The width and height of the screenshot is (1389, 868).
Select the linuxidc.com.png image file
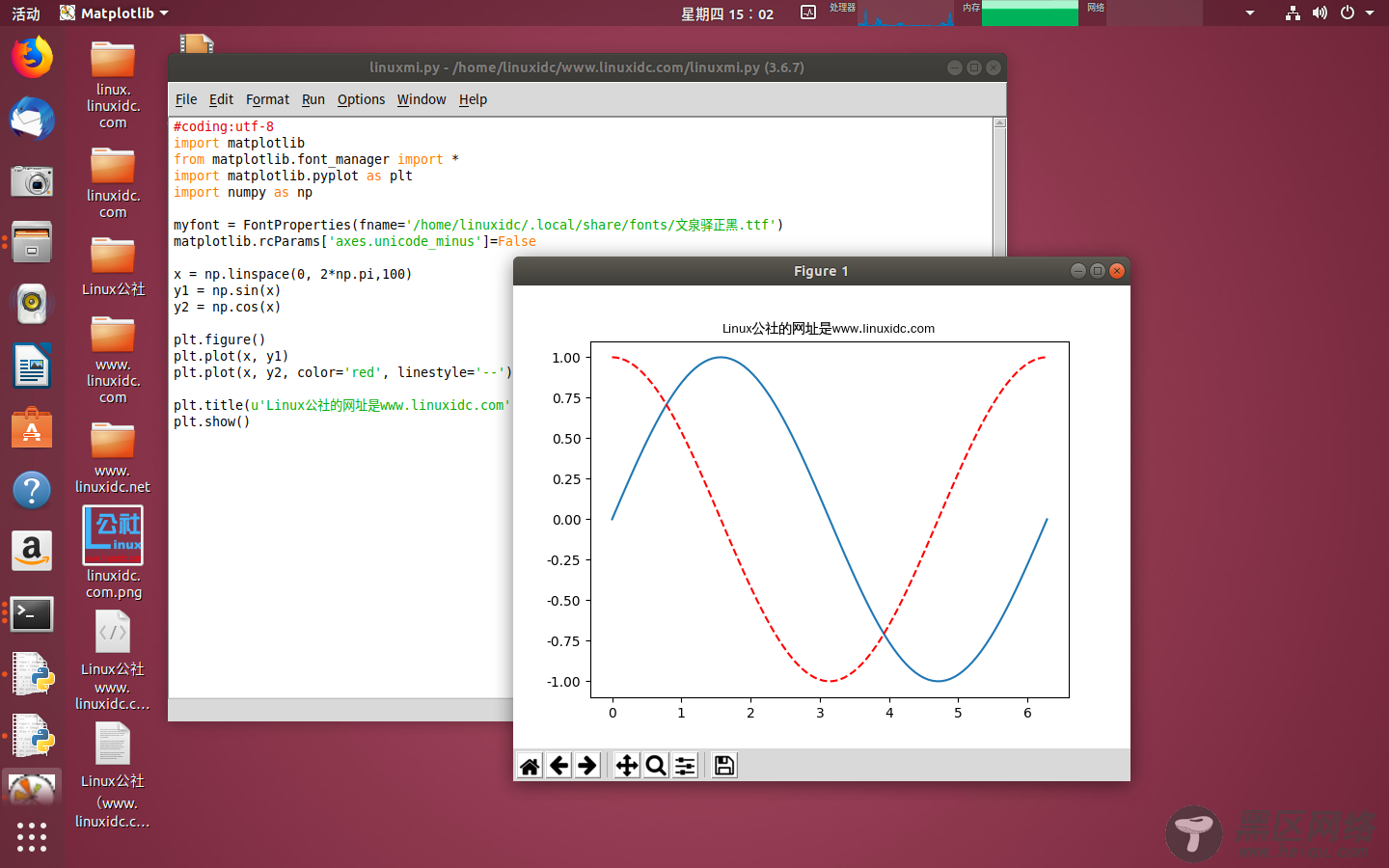click(113, 553)
